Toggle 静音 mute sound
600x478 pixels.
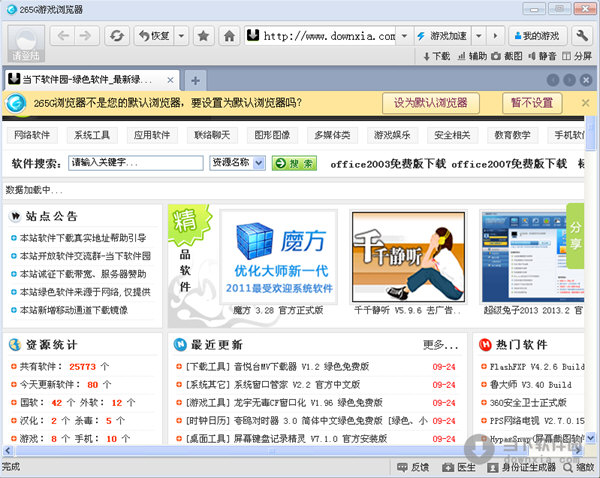coord(542,56)
